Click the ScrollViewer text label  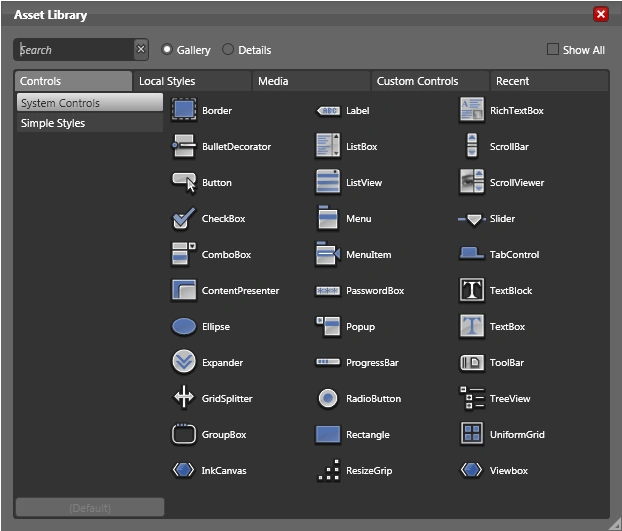[517, 183]
